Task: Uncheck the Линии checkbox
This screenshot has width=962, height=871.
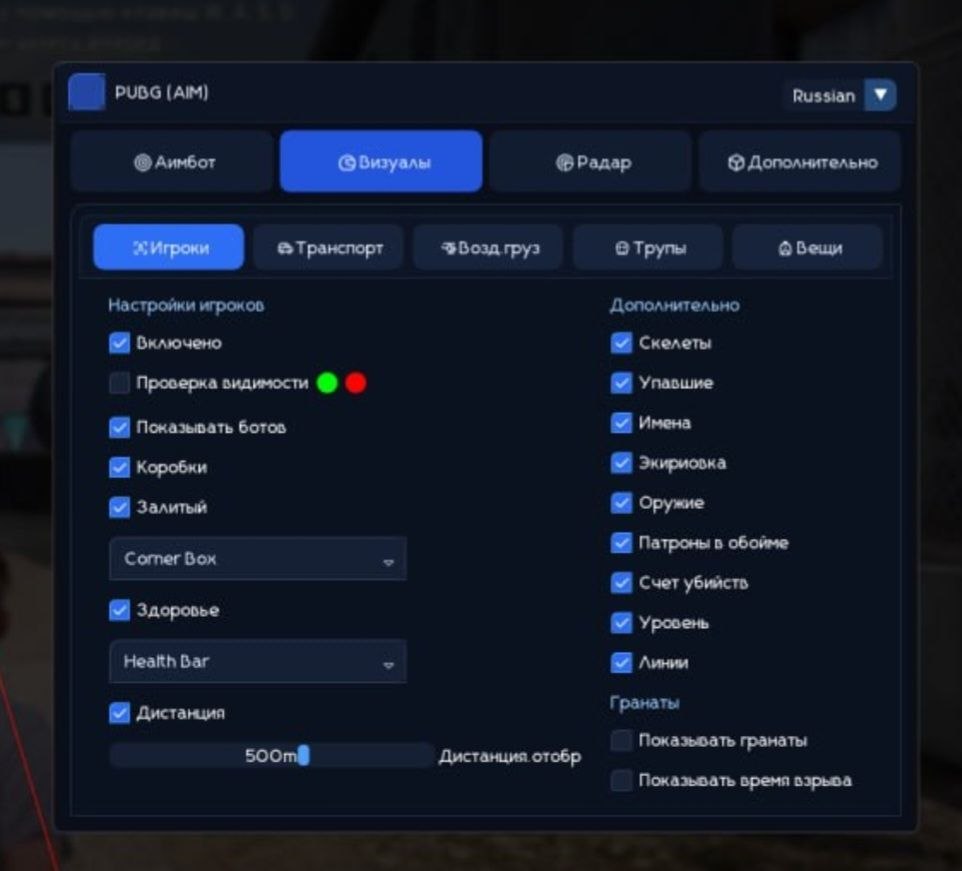Action: click(x=621, y=662)
